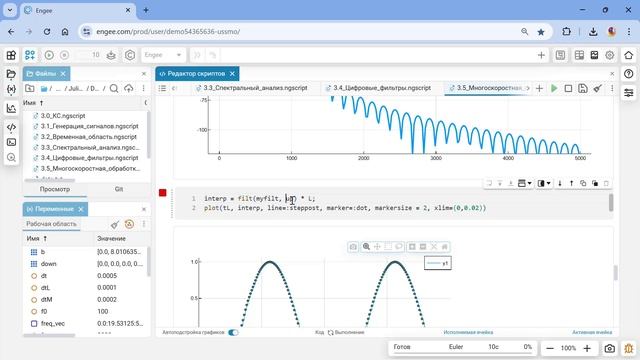This screenshot has height=360, width=640.
Task: Select the Файлы panel tab
Action: pyautogui.click(x=46, y=73)
